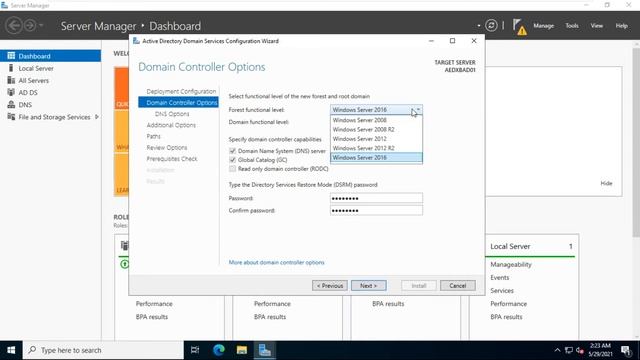Select the Local Server sidebar icon
640x360 pixels.
11,68
